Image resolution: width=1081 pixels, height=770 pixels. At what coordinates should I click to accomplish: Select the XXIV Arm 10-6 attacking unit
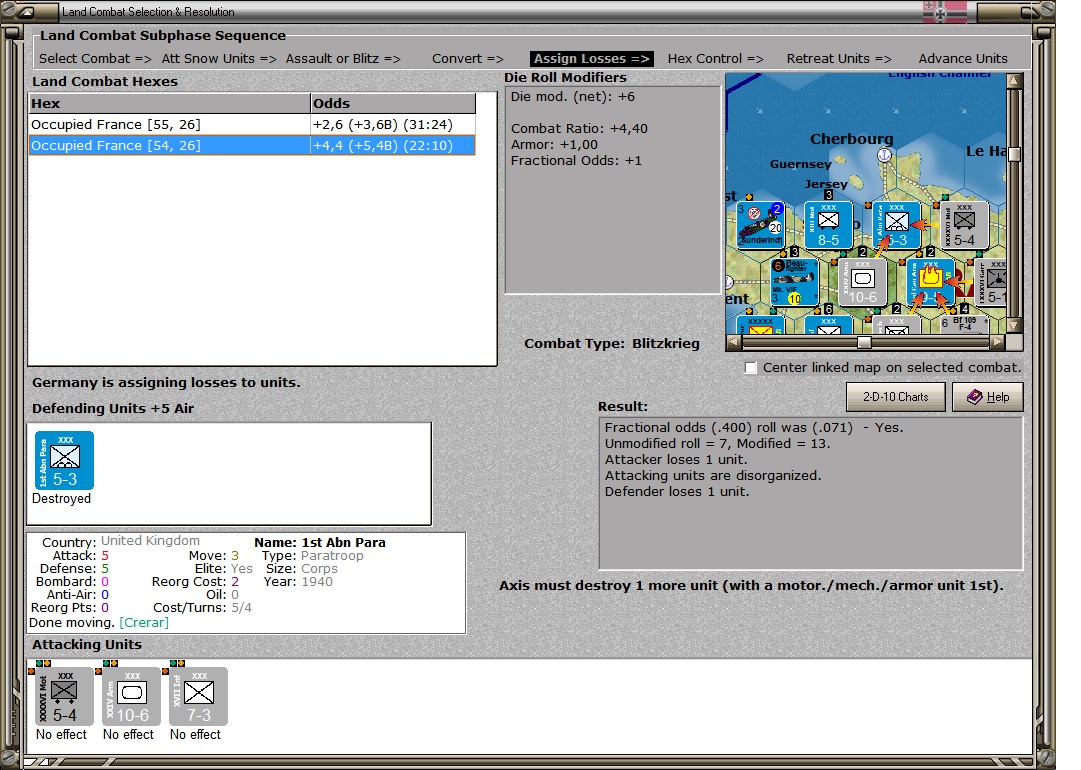coord(131,696)
